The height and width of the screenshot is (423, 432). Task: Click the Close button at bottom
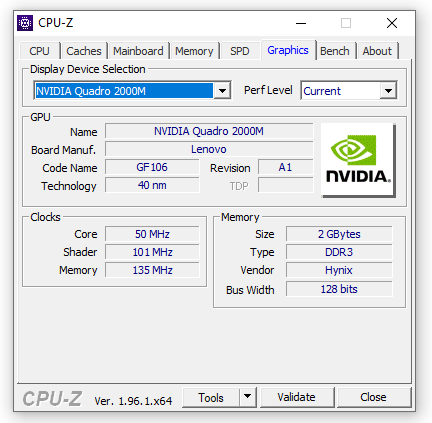(373, 397)
